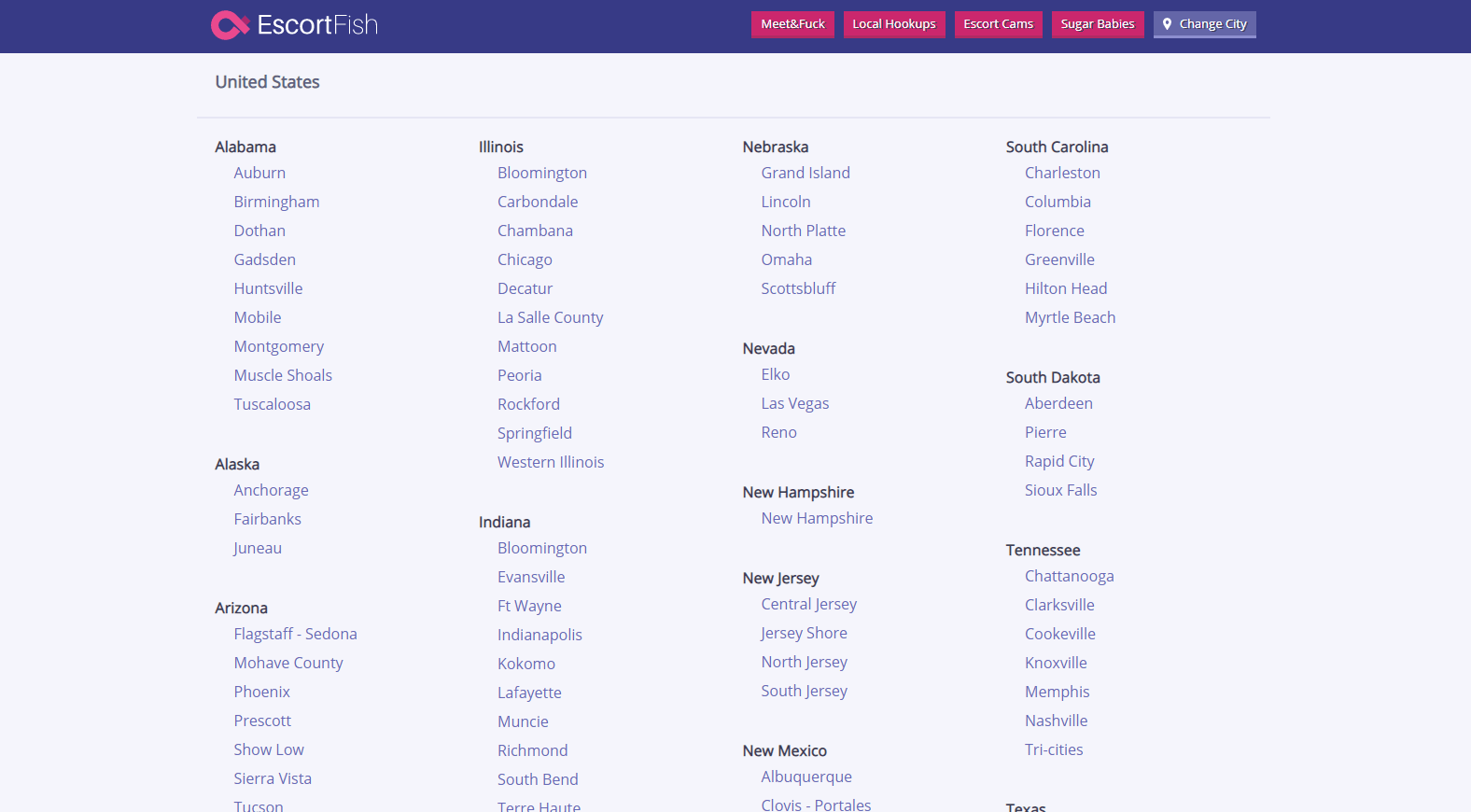Open the Evansville city link
Image resolution: width=1471 pixels, height=812 pixels.
[x=531, y=577]
